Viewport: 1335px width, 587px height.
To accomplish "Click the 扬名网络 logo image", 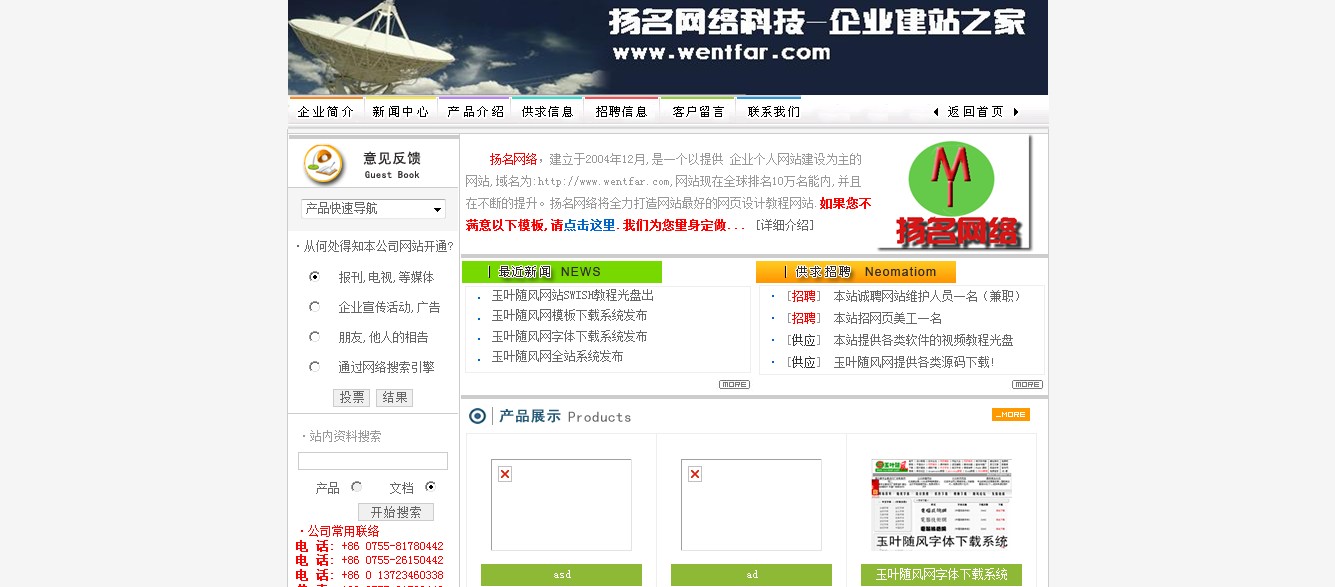I will [x=953, y=193].
